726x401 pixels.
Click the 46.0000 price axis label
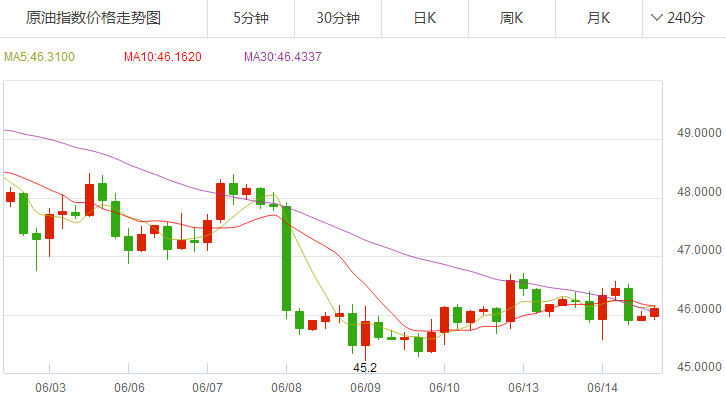click(x=699, y=309)
